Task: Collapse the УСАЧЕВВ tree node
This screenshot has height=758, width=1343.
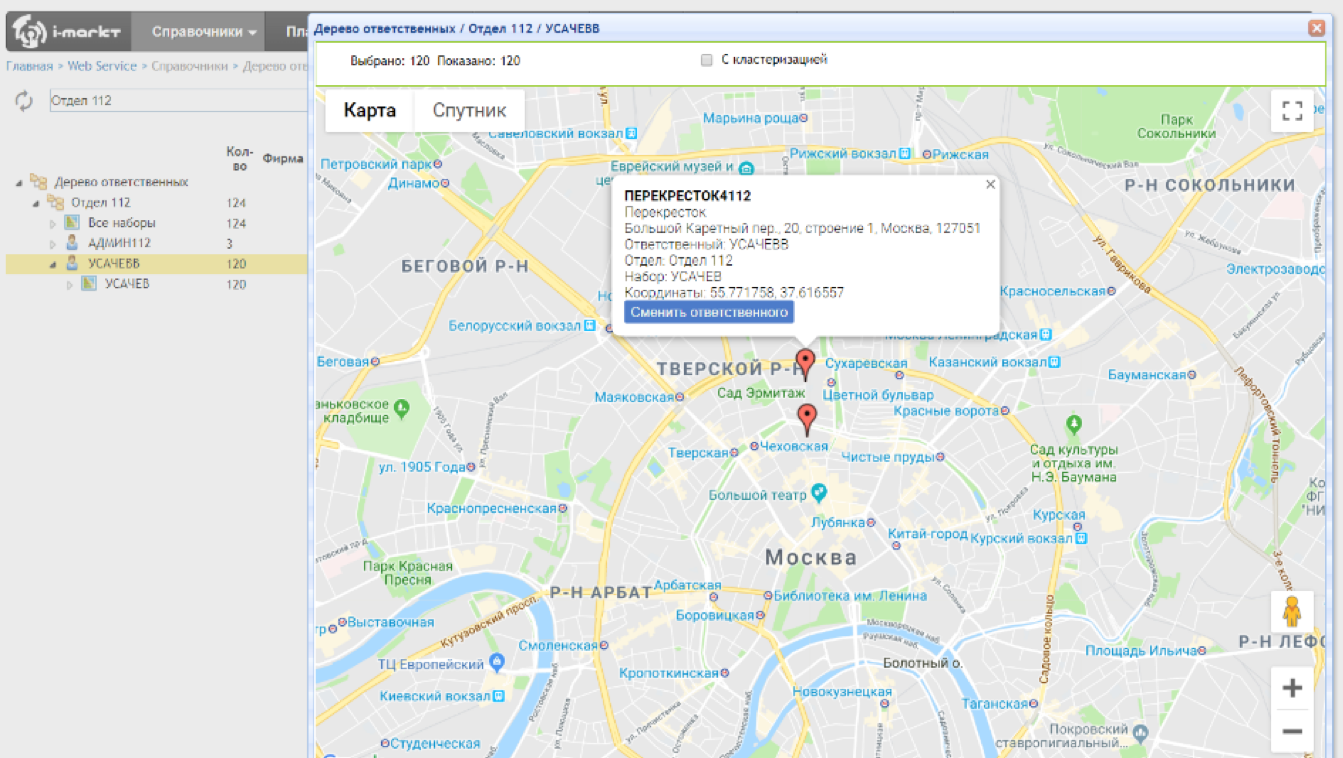Action: click(x=53, y=264)
